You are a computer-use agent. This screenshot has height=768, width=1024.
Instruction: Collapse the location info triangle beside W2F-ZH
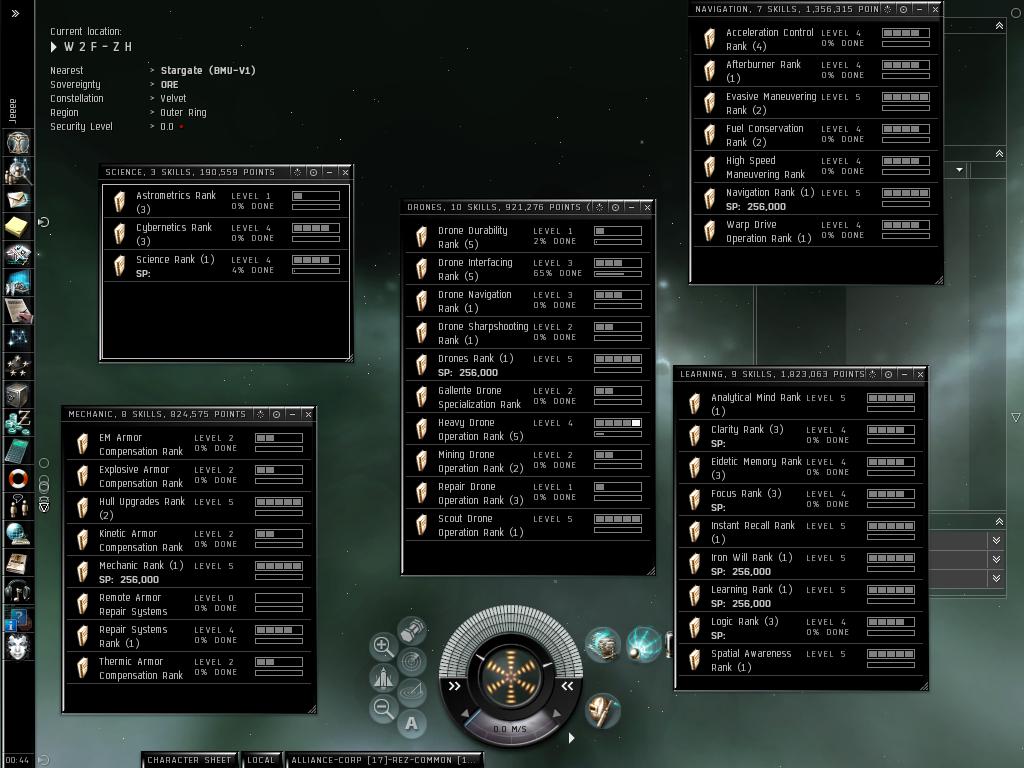(x=54, y=47)
